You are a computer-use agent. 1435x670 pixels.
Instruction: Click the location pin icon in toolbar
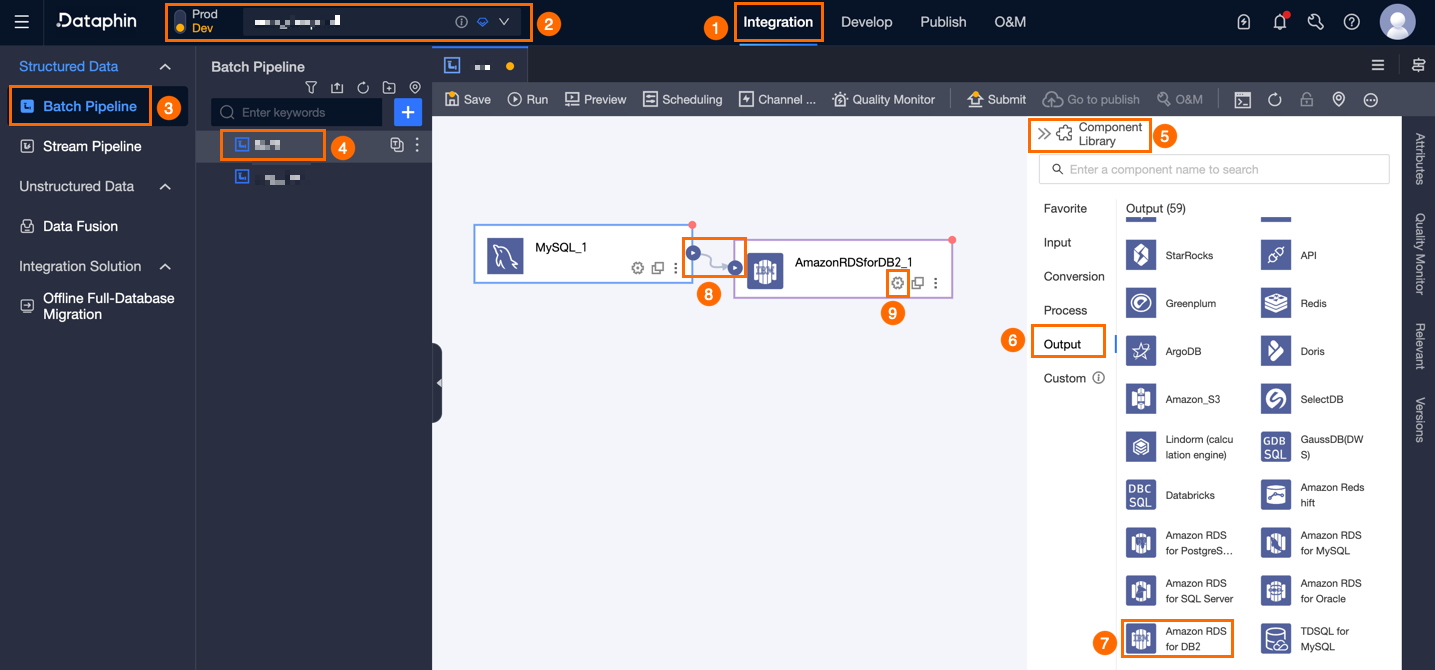1338,99
